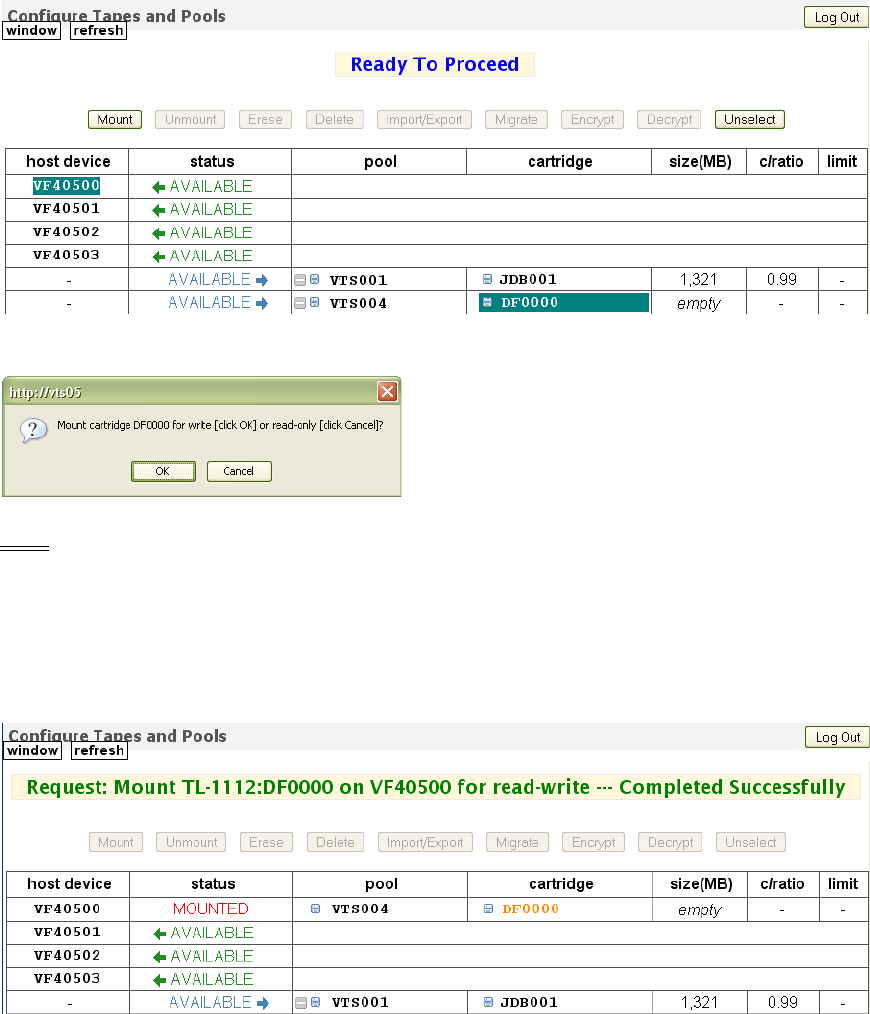Image resolution: width=870 pixels, height=1014 pixels.
Task: Click green arrow beside highlighted VF40500 status
Action: point(158,187)
